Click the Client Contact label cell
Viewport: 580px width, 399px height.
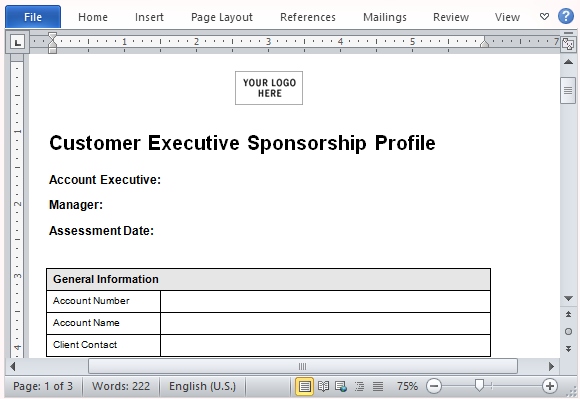pos(104,345)
